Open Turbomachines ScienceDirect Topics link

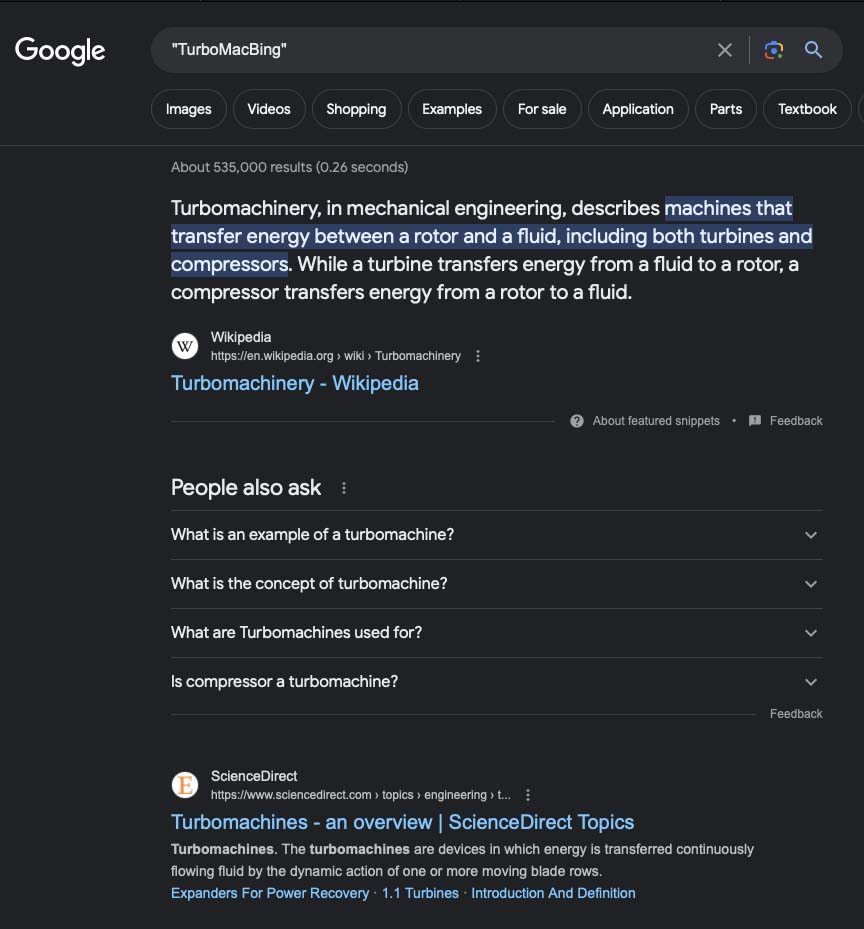[x=402, y=822]
